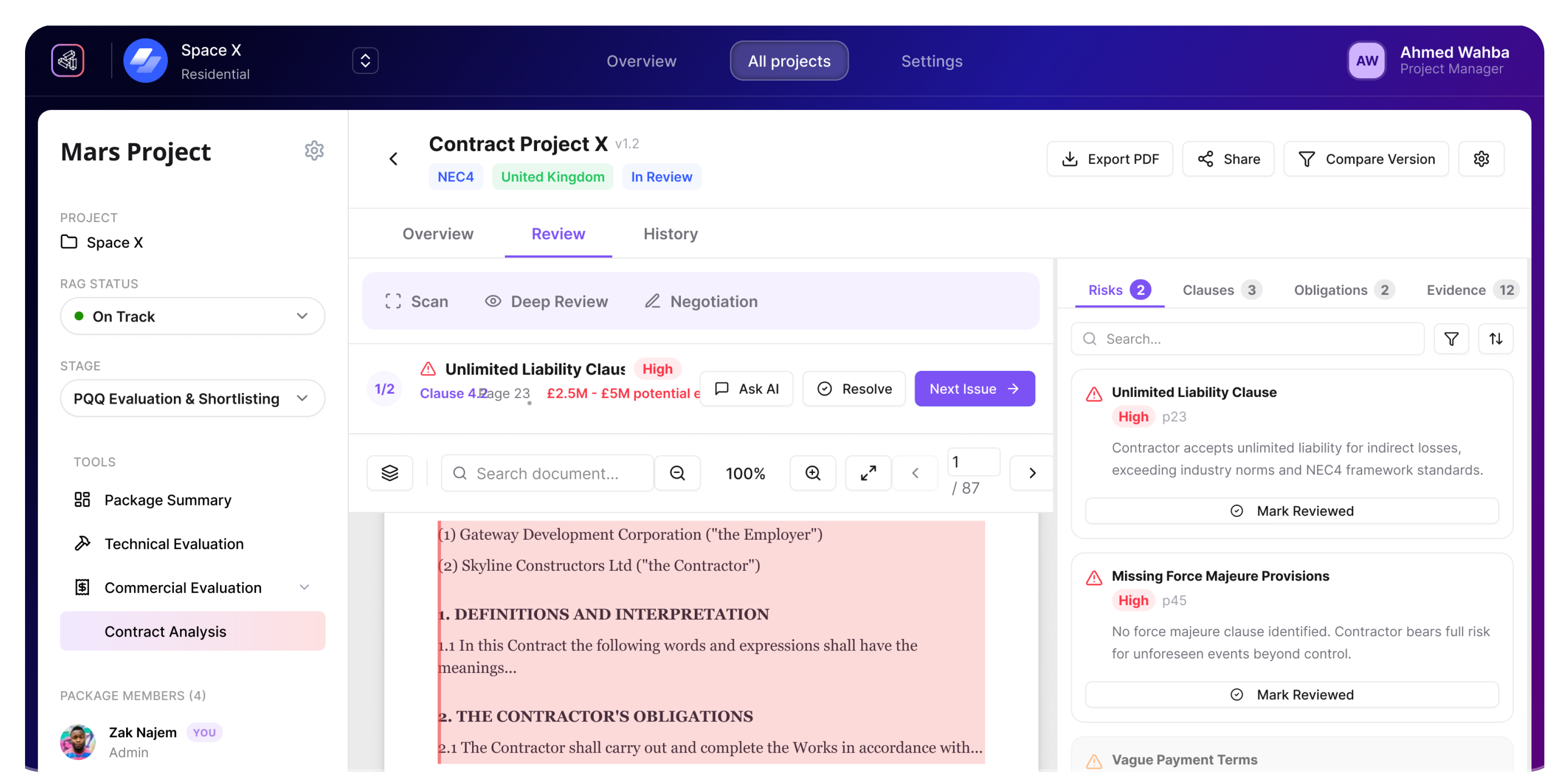This screenshot has height=772, width=1568.
Task: Open the Package Summary tool
Action: (x=167, y=500)
